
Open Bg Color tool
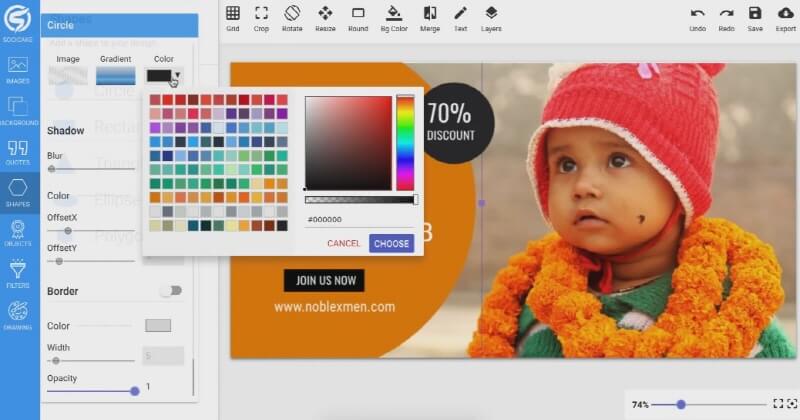pyautogui.click(x=394, y=18)
